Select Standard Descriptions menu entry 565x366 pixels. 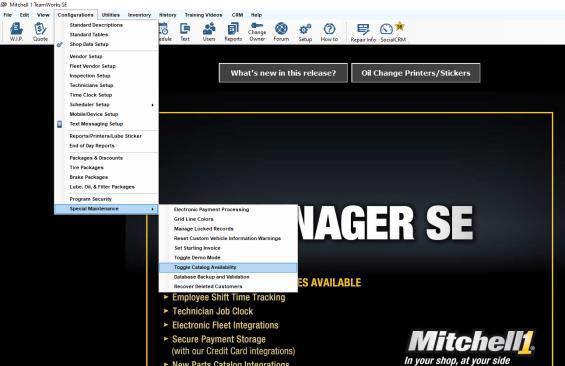click(x=106, y=25)
